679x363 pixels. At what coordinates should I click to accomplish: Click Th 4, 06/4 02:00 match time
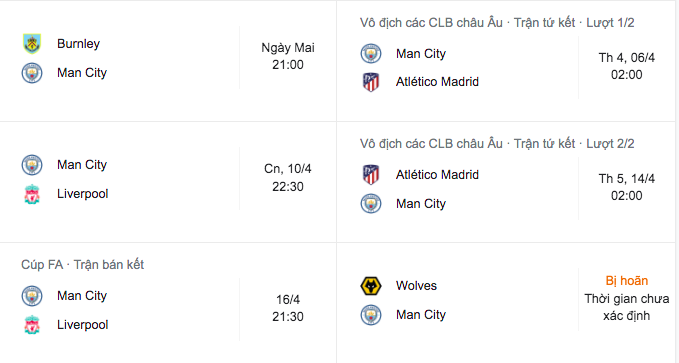(x=627, y=66)
